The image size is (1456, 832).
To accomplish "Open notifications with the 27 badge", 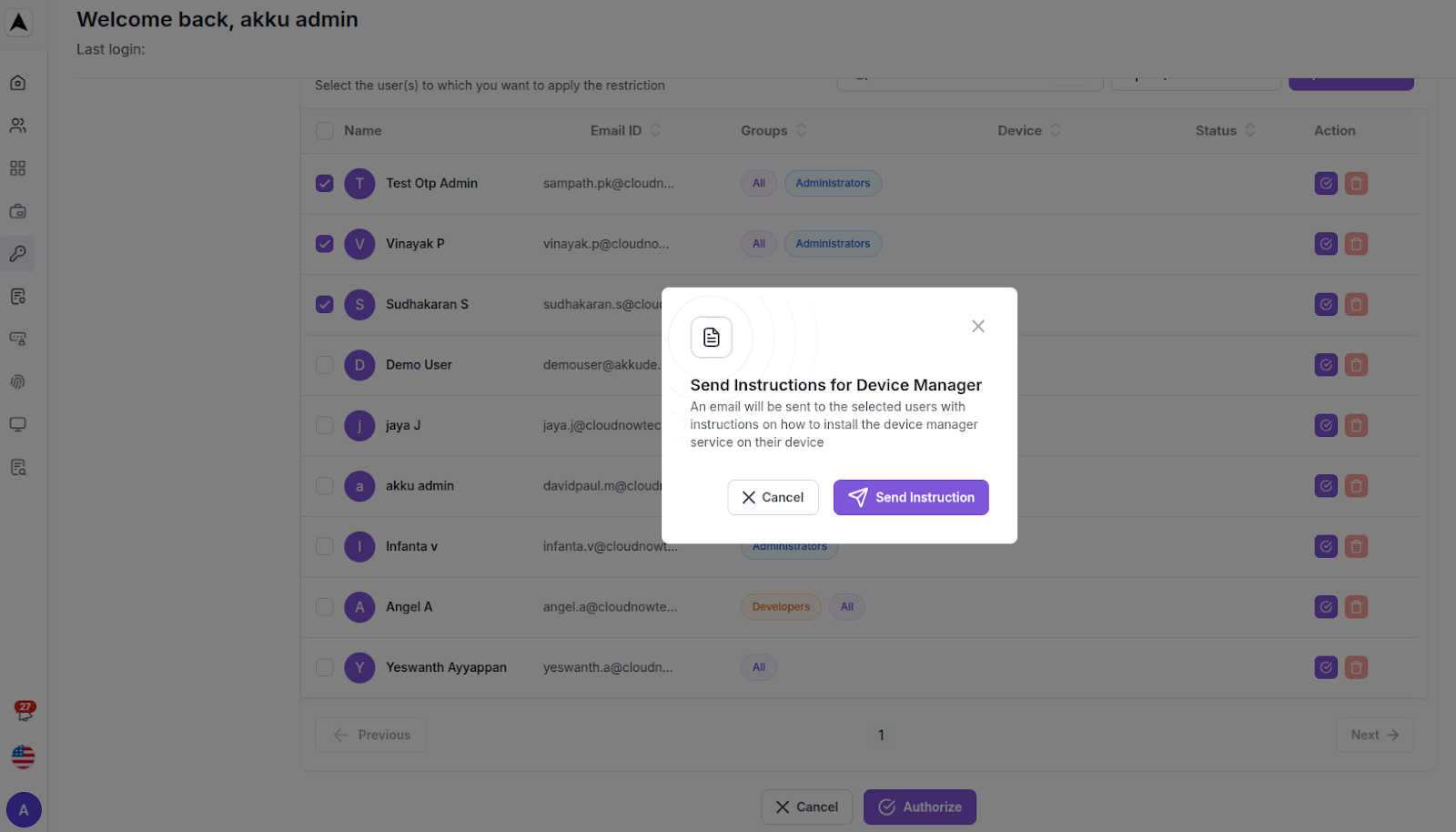I will point(24,712).
